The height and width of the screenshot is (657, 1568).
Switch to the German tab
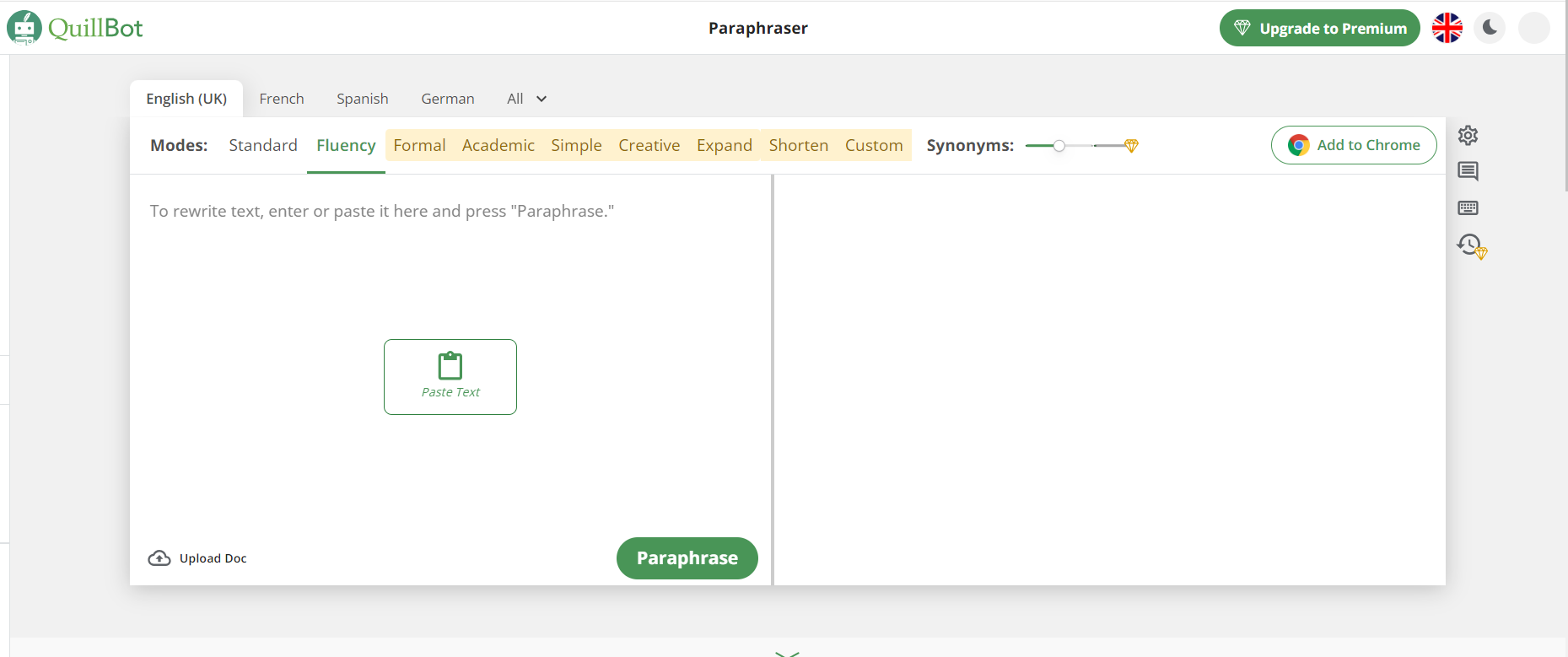coord(448,99)
